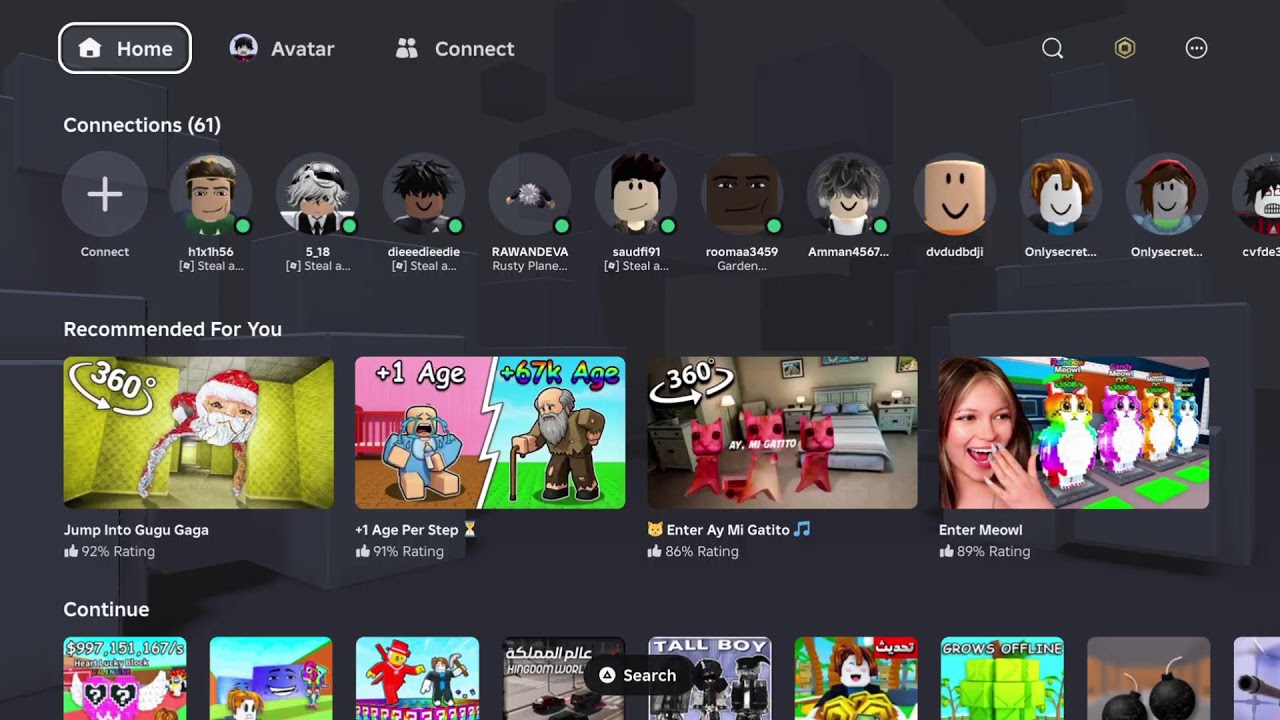The width and height of the screenshot is (1280, 720).
Task: Open Amman4567's avatar
Action: 848,194
